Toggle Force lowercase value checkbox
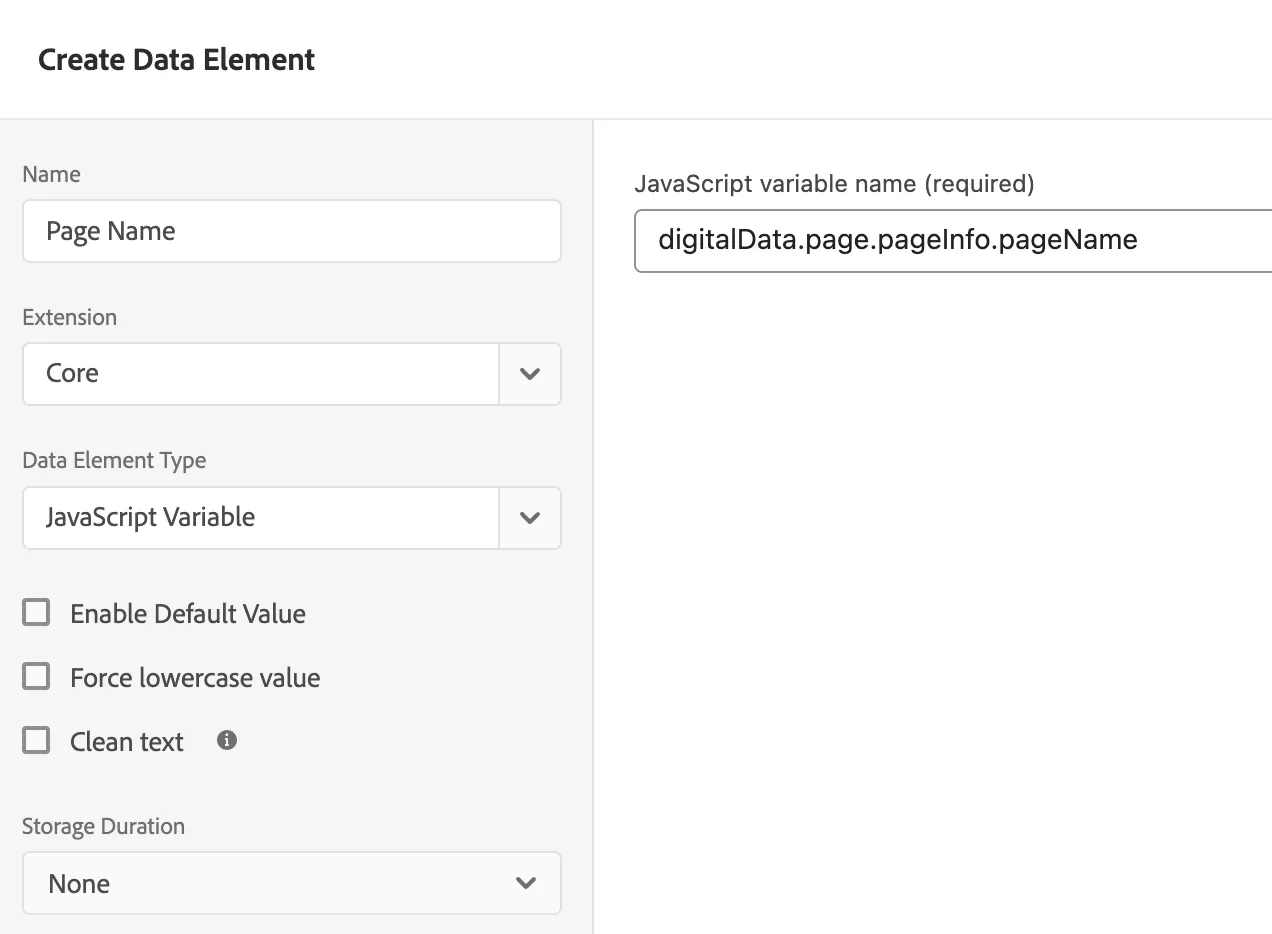1272x934 pixels. pos(36,676)
